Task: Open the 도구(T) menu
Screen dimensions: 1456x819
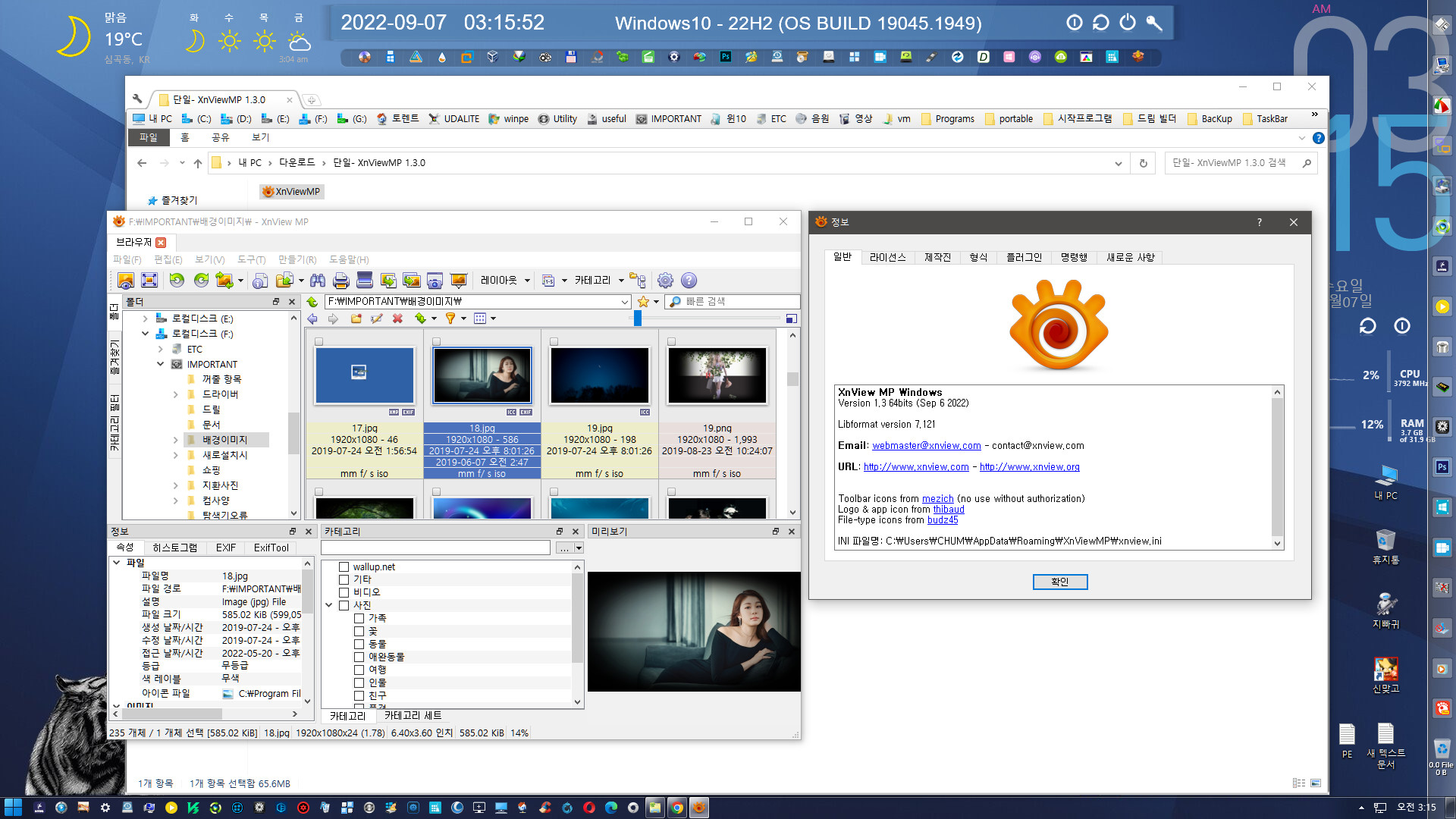Action: click(251, 260)
